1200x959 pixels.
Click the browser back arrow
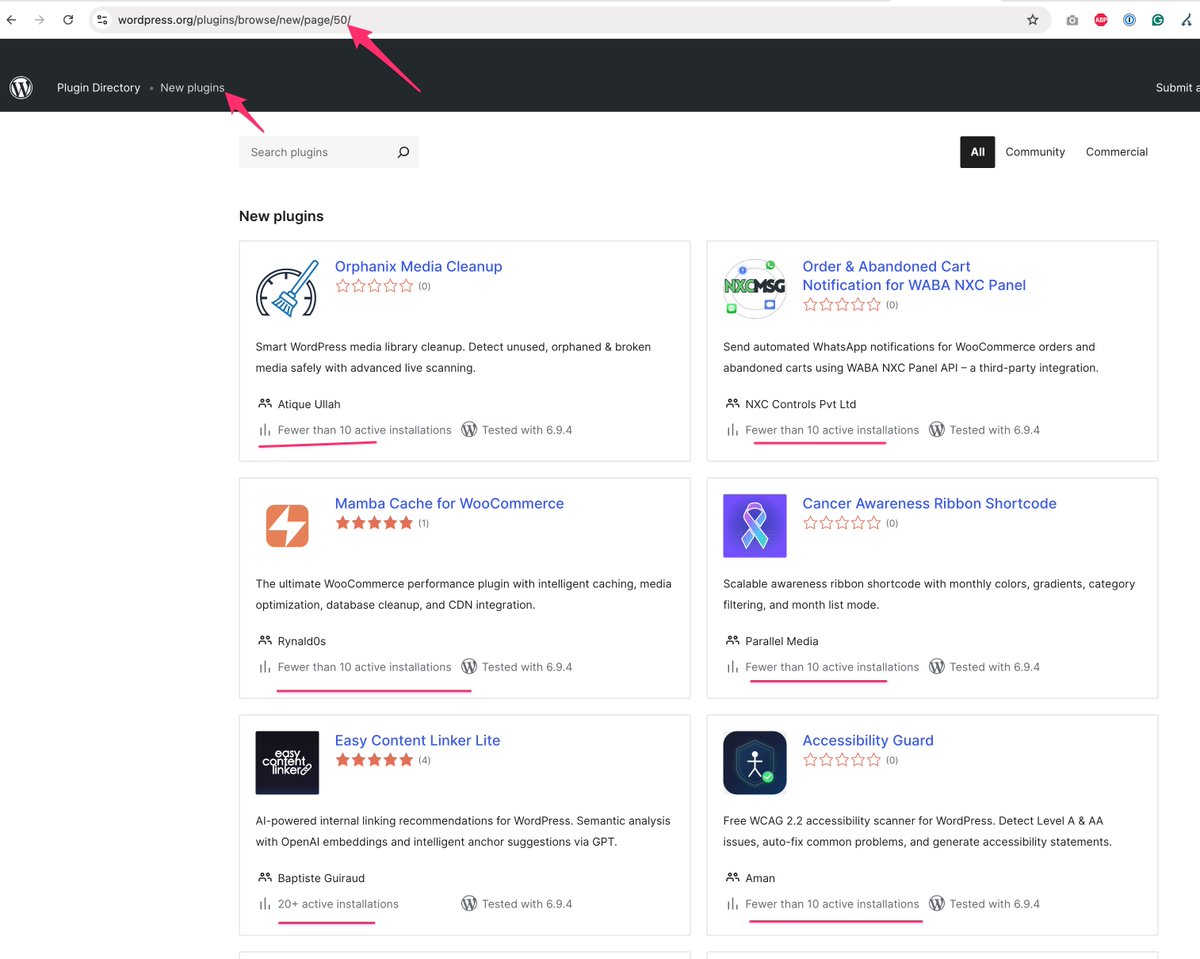[x=11, y=20]
